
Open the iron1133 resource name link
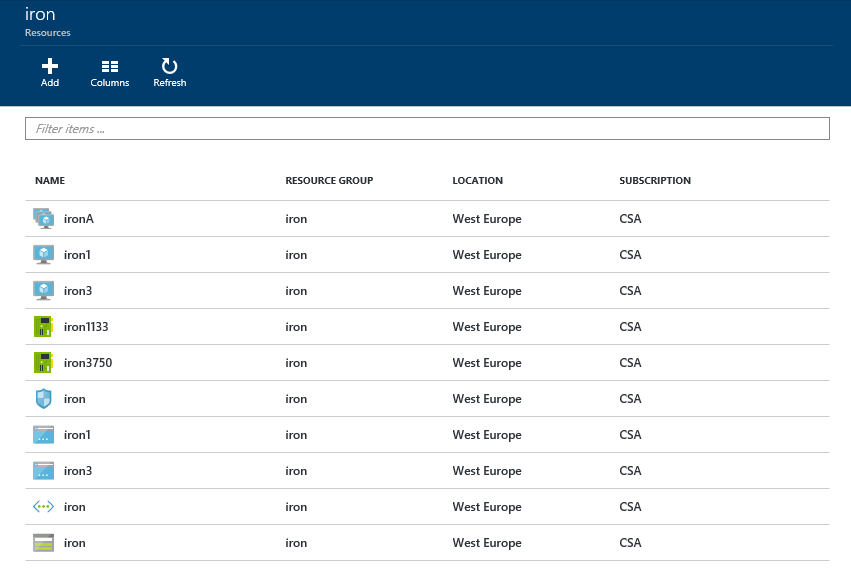click(86, 327)
